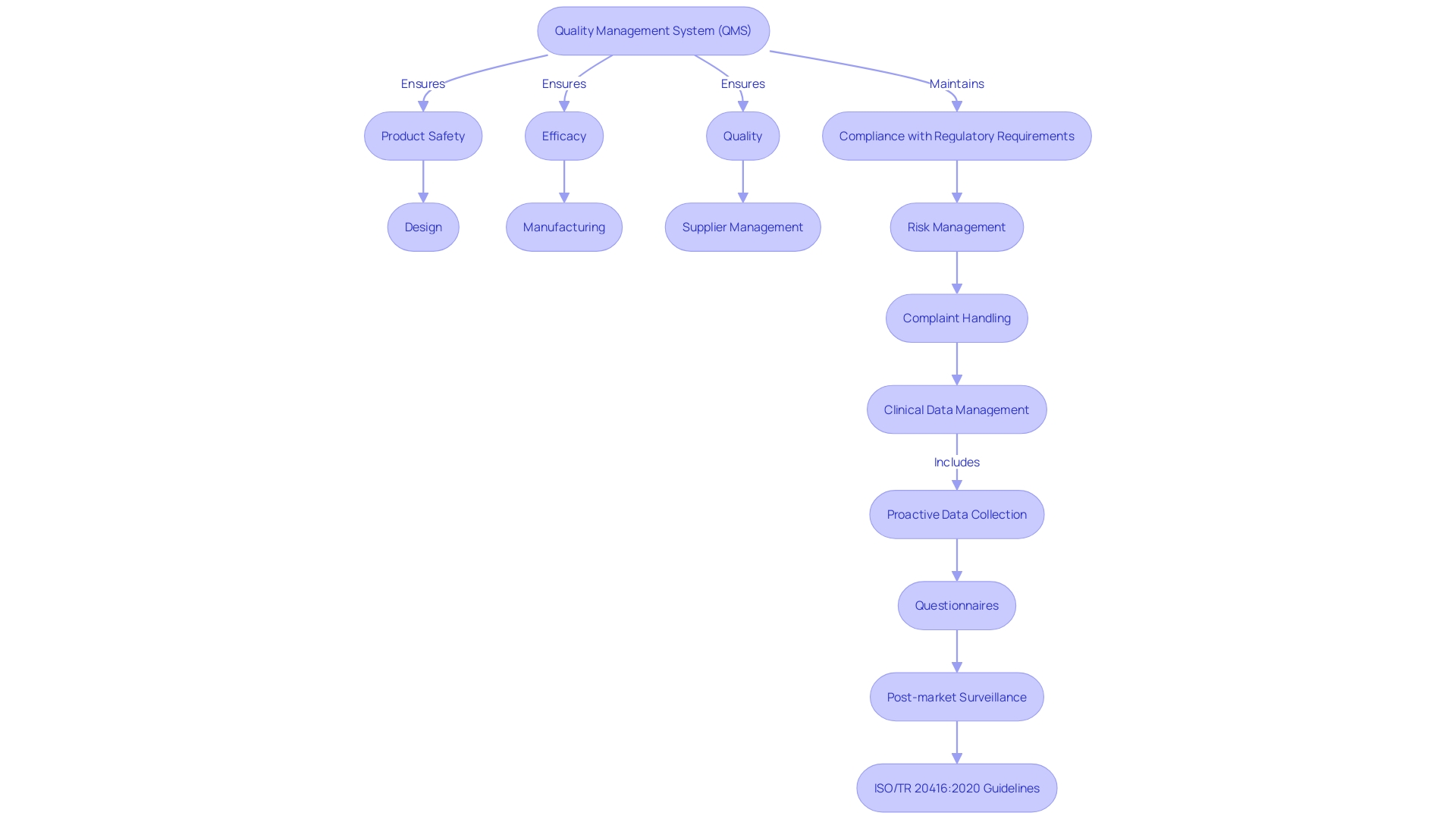Image resolution: width=1456 pixels, height=819 pixels.
Task: Toggle visibility of the Supplier Management node
Action: (x=742, y=227)
